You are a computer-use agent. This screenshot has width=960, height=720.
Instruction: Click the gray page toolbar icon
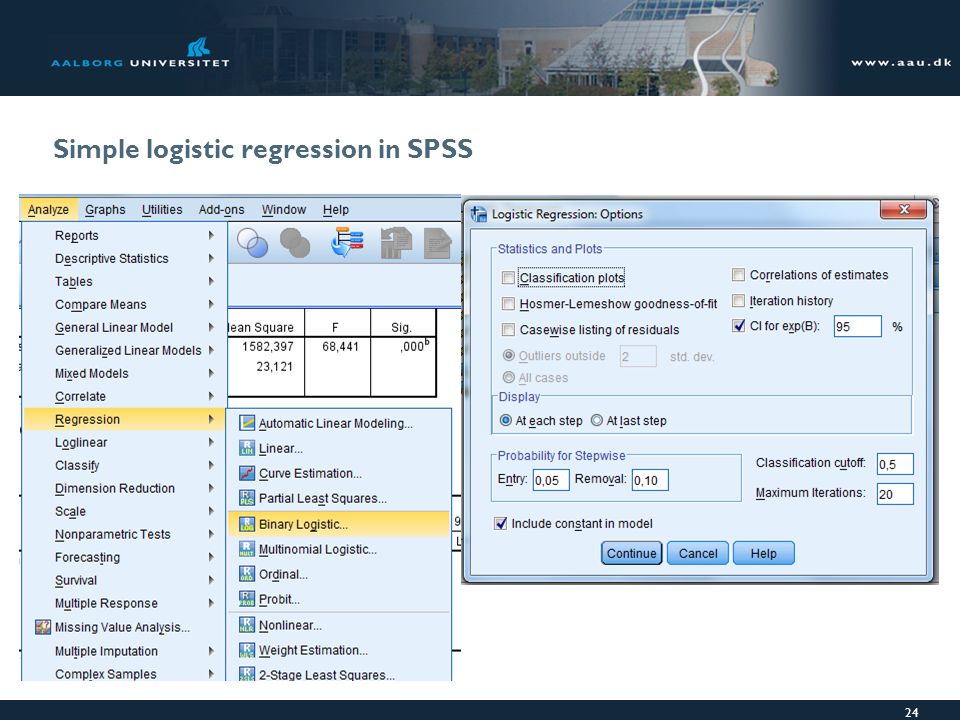click(x=437, y=242)
